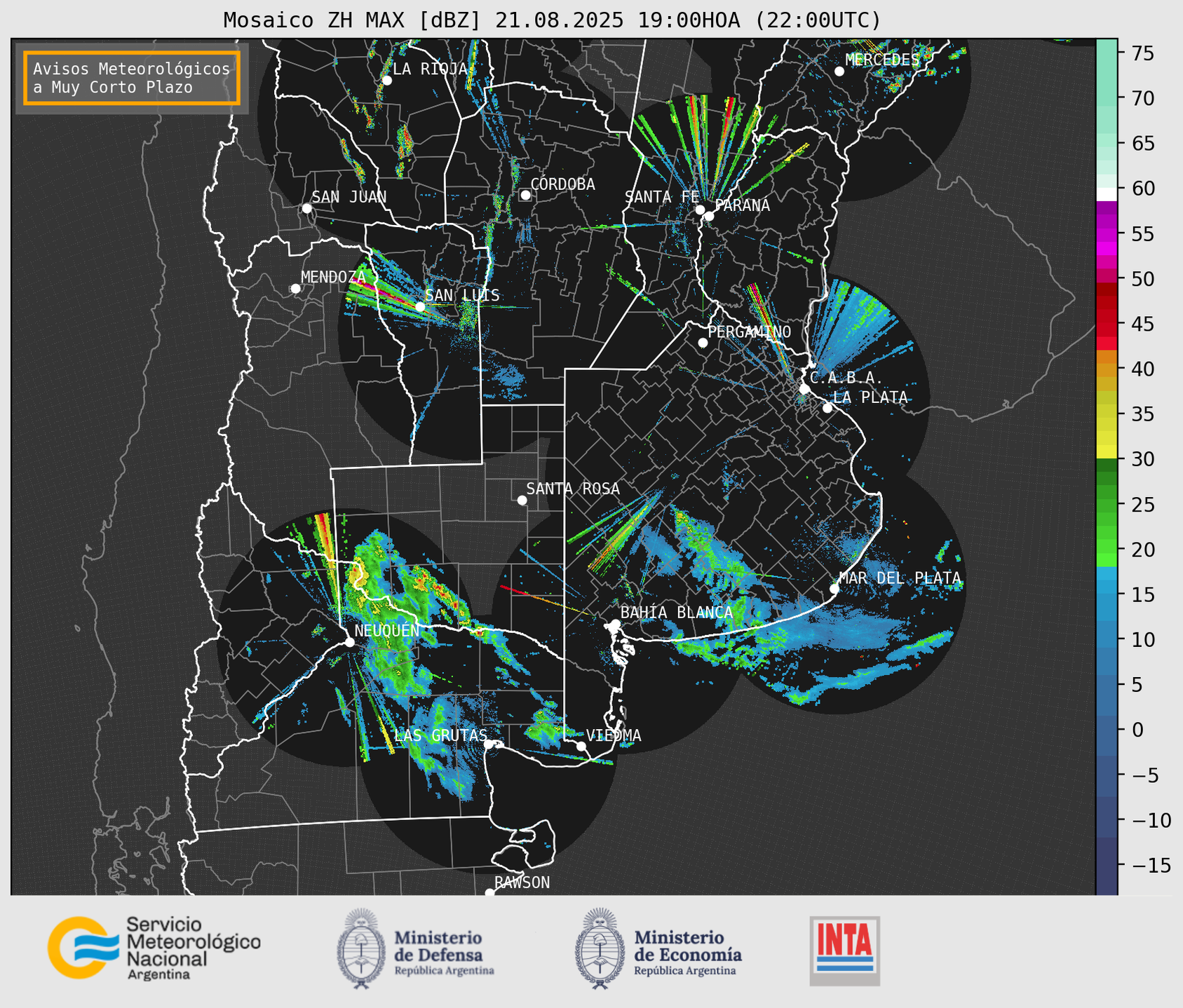Click the 75 label on the scale
This screenshot has height=1008, width=1183.
pyautogui.click(x=1142, y=53)
